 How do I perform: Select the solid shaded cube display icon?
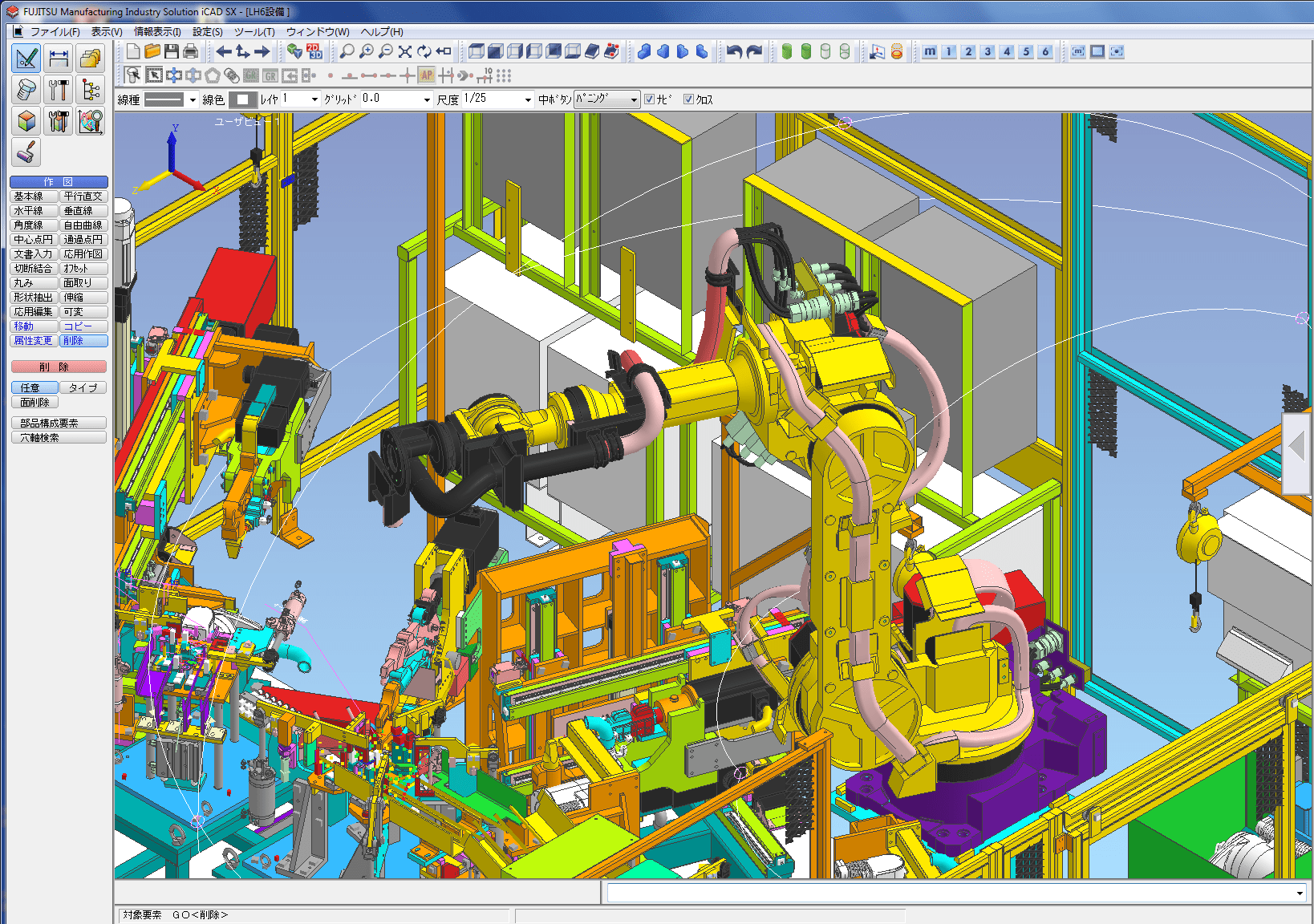coord(496,51)
